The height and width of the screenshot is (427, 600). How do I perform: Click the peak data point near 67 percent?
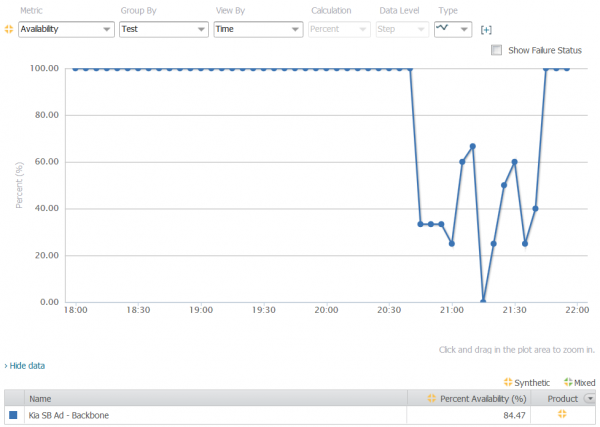pos(473,146)
